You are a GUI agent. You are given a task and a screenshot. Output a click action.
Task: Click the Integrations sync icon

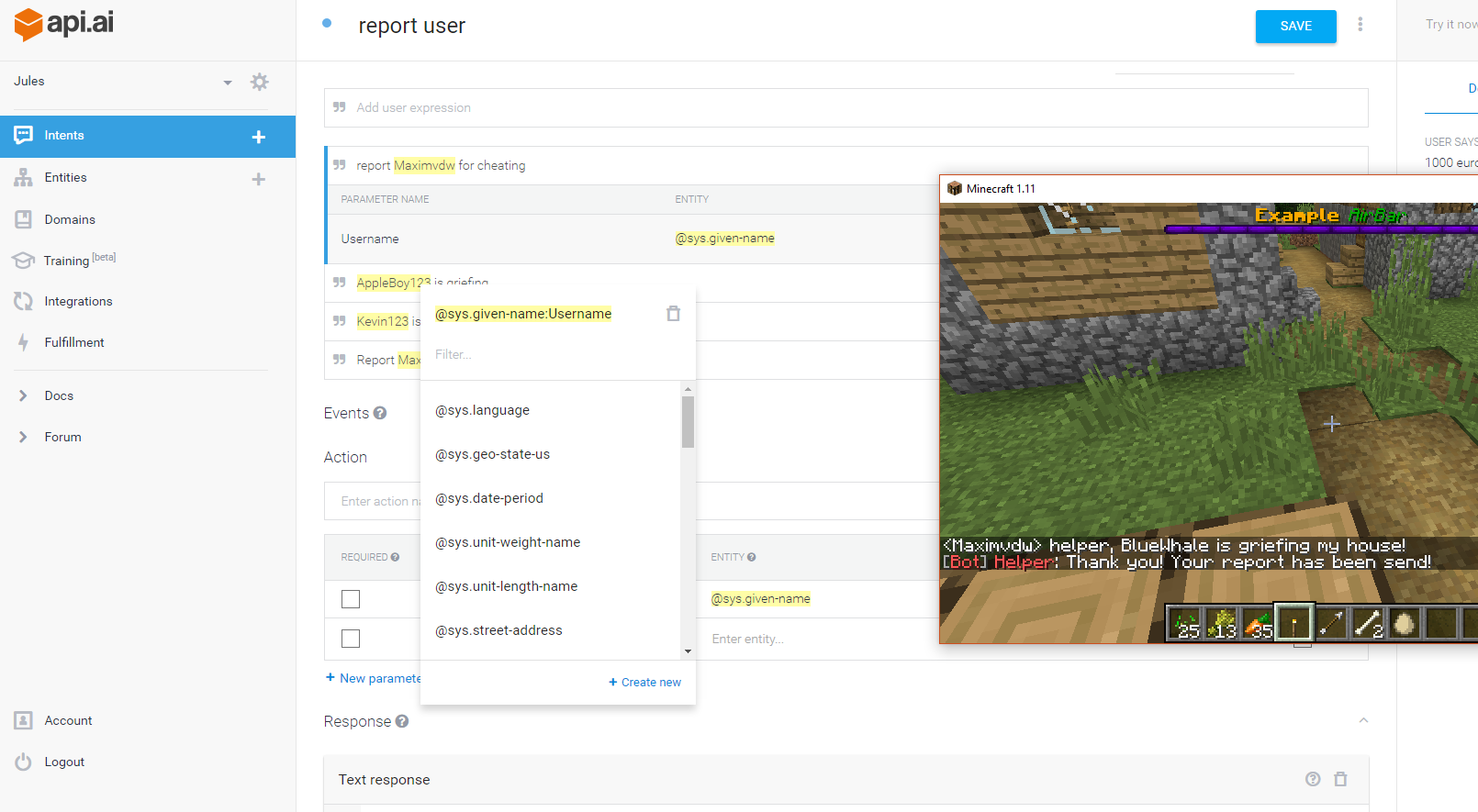(x=24, y=302)
